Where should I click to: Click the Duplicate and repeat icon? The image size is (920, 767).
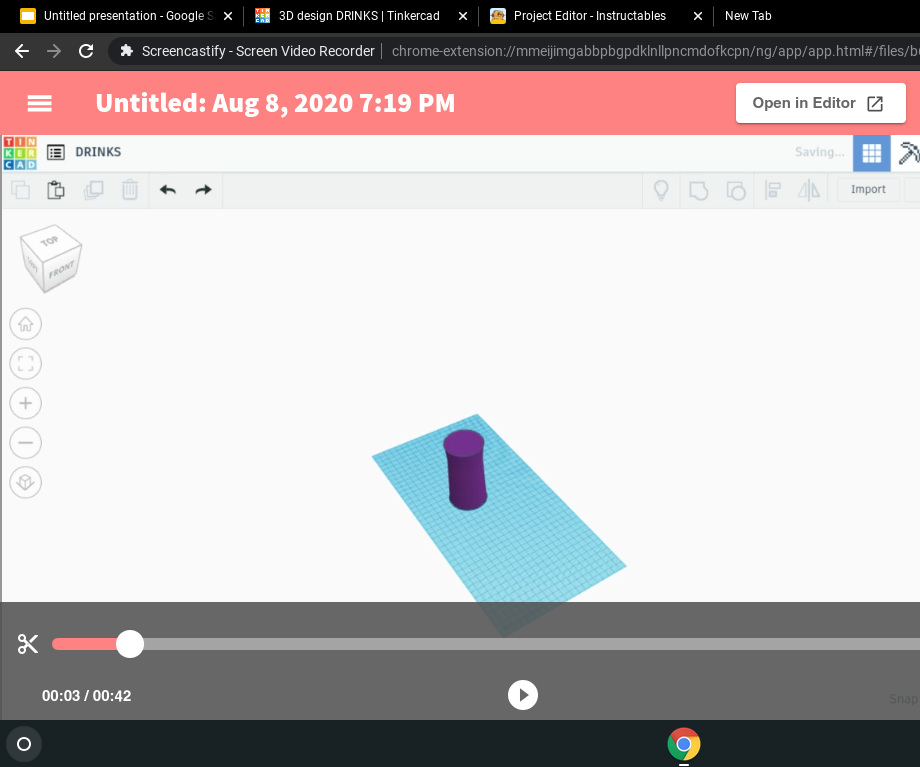(93, 190)
